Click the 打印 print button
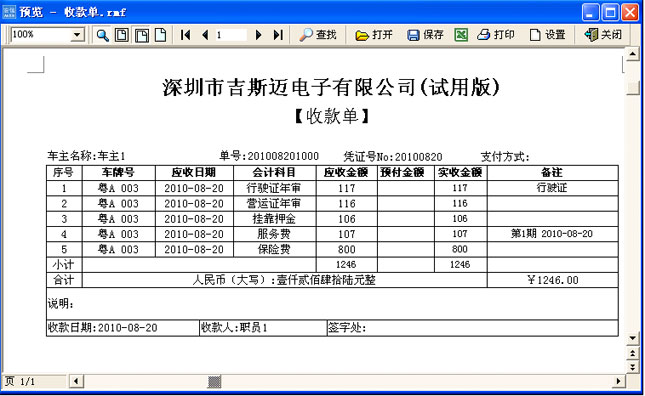This screenshot has height=396, width=645. (496, 35)
